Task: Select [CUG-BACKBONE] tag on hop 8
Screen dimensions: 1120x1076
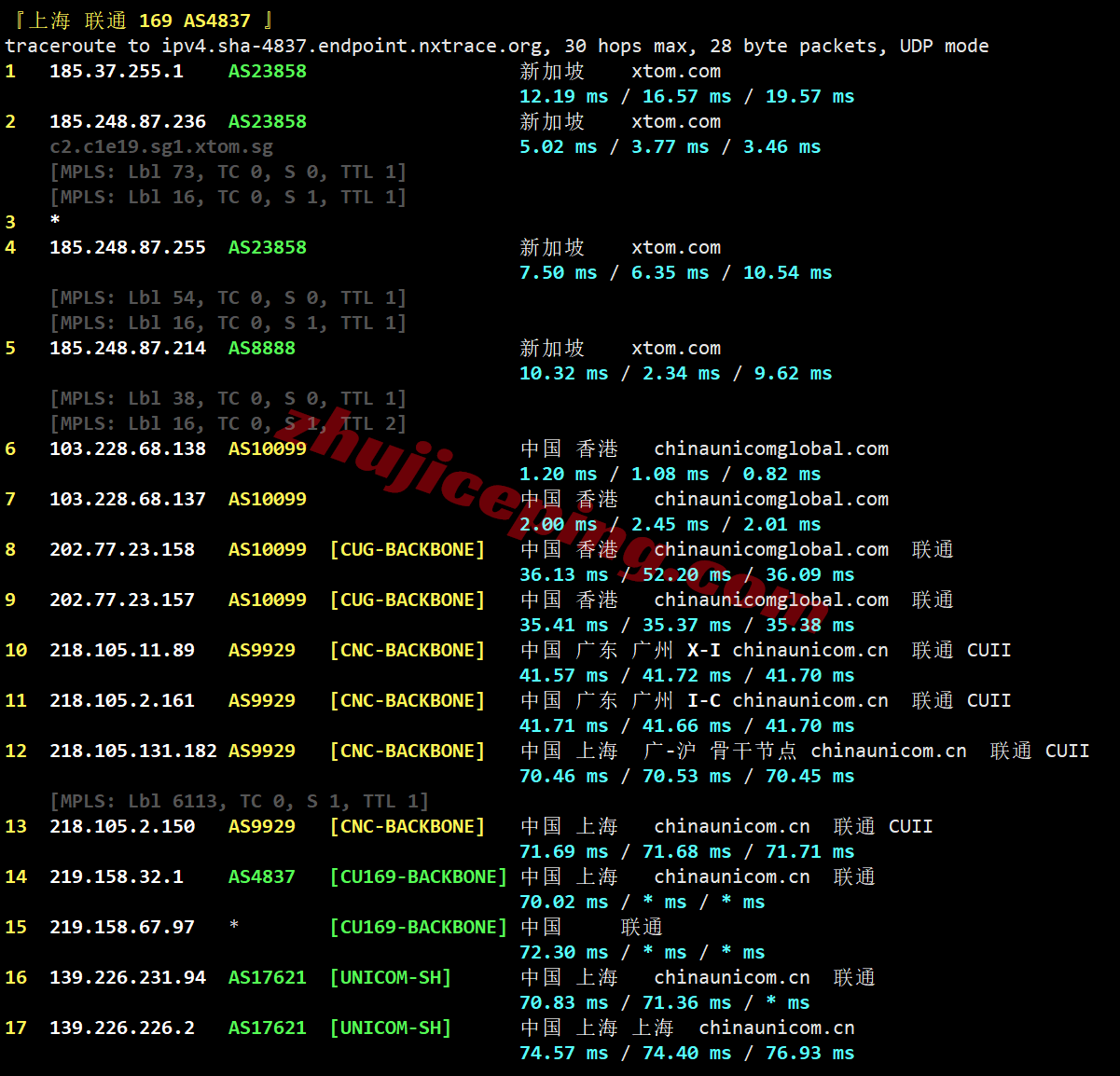Action: (x=408, y=549)
